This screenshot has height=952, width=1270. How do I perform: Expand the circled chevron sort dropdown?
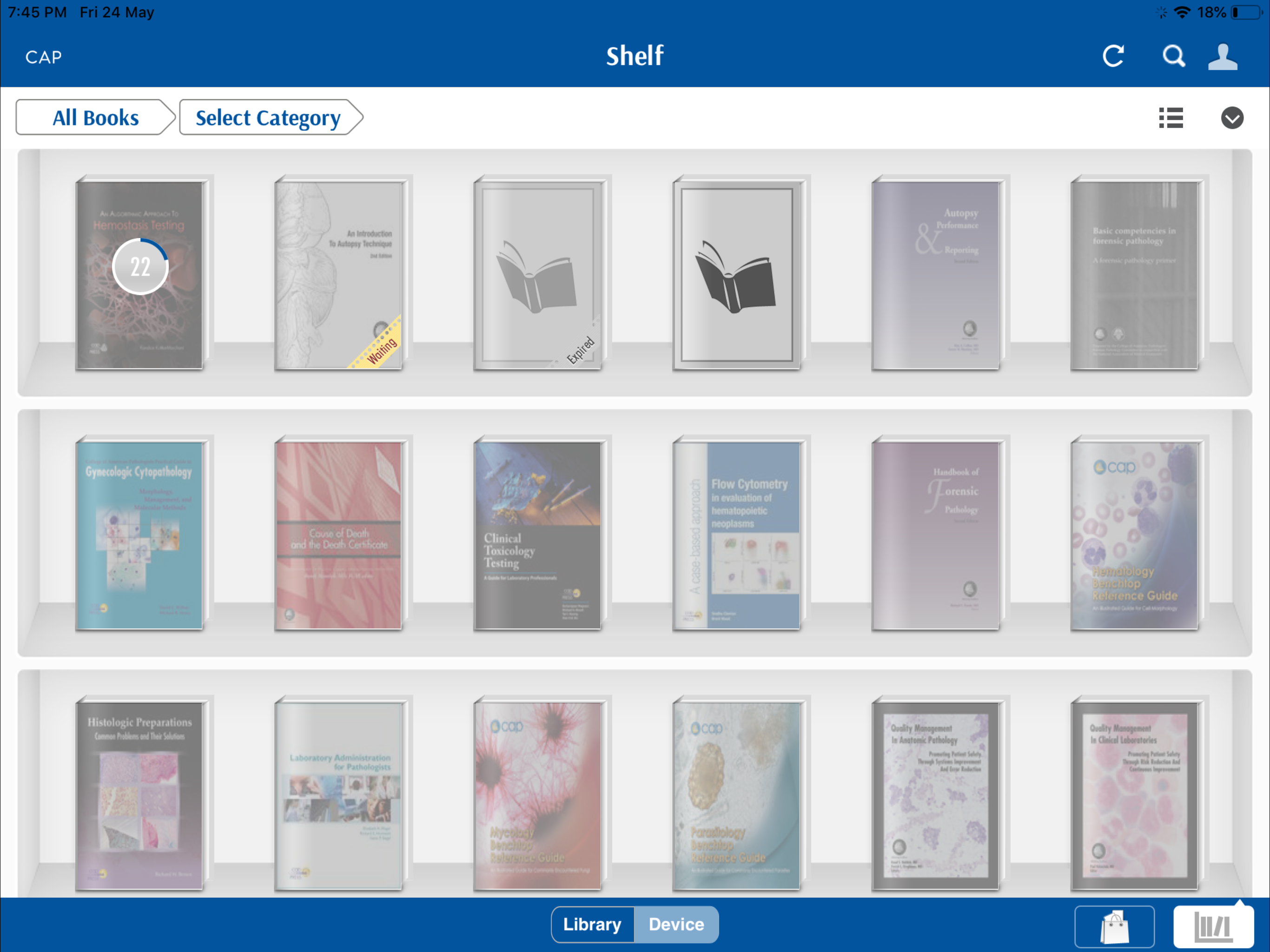point(1232,118)
